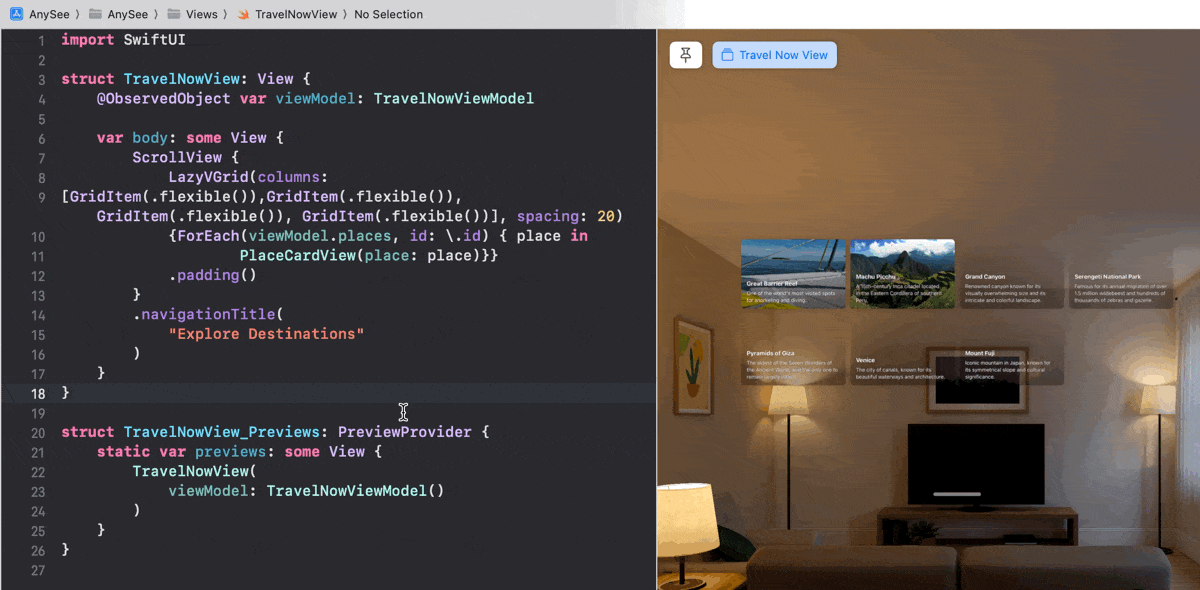Click the Pyramids of Giza card
Viewport: 1200px width, 590px height.
coord(793,364)
